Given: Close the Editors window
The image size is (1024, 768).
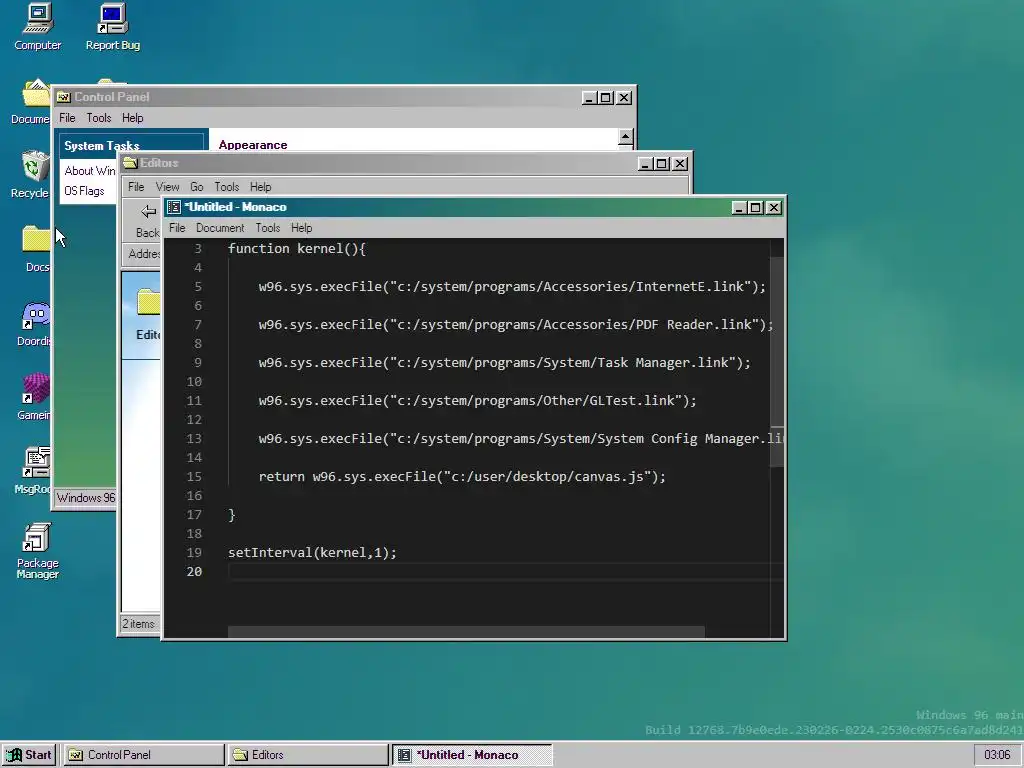Looking at the screenshot, I should pyautogui.click(x=680, y=163).
